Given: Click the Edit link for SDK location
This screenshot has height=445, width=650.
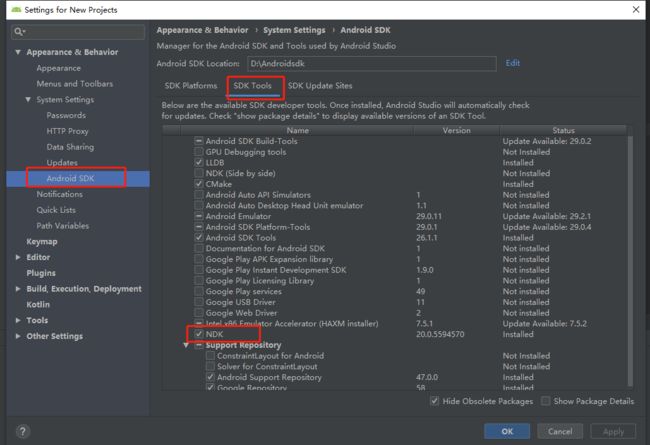Looking at the screenshot, I should pyautogui.click(x=512, y=63).
